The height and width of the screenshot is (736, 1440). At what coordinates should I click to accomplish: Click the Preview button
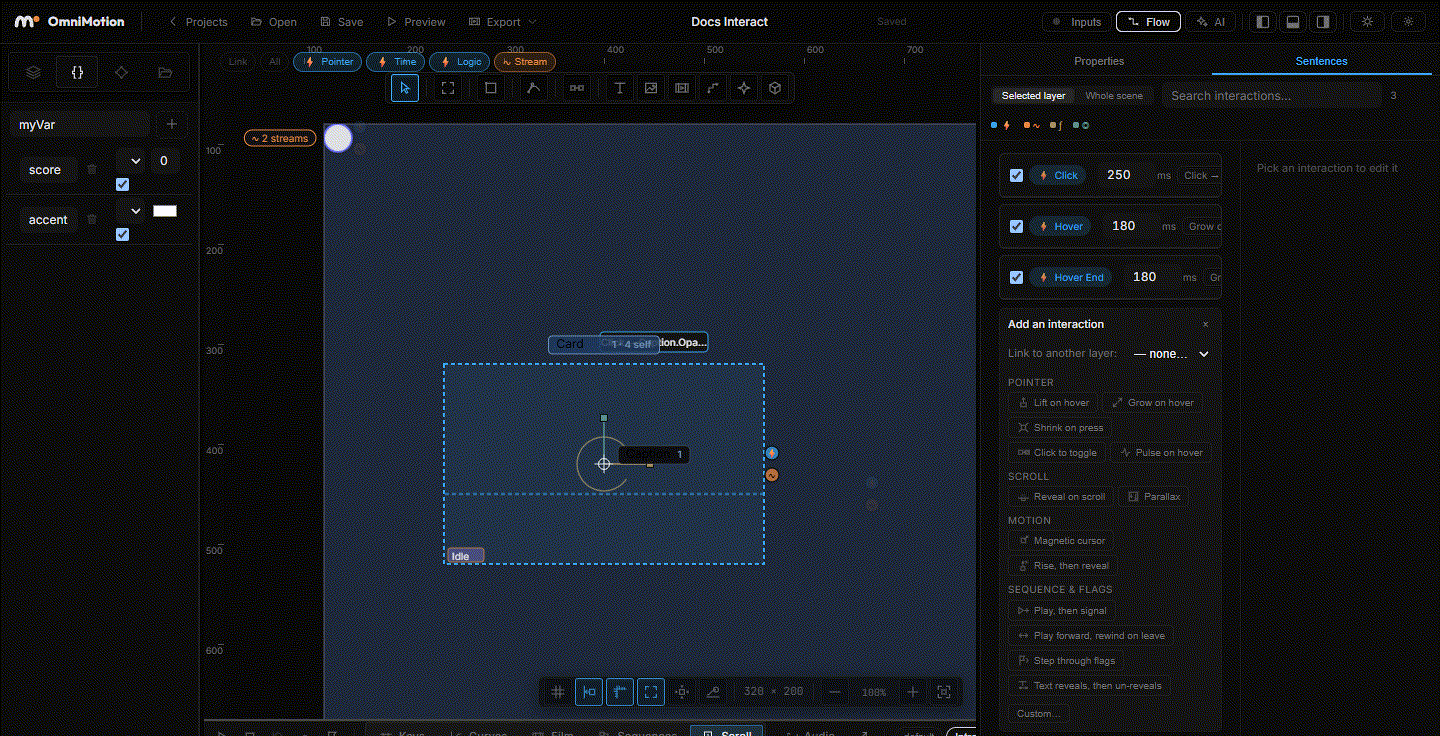click(416, 22)
